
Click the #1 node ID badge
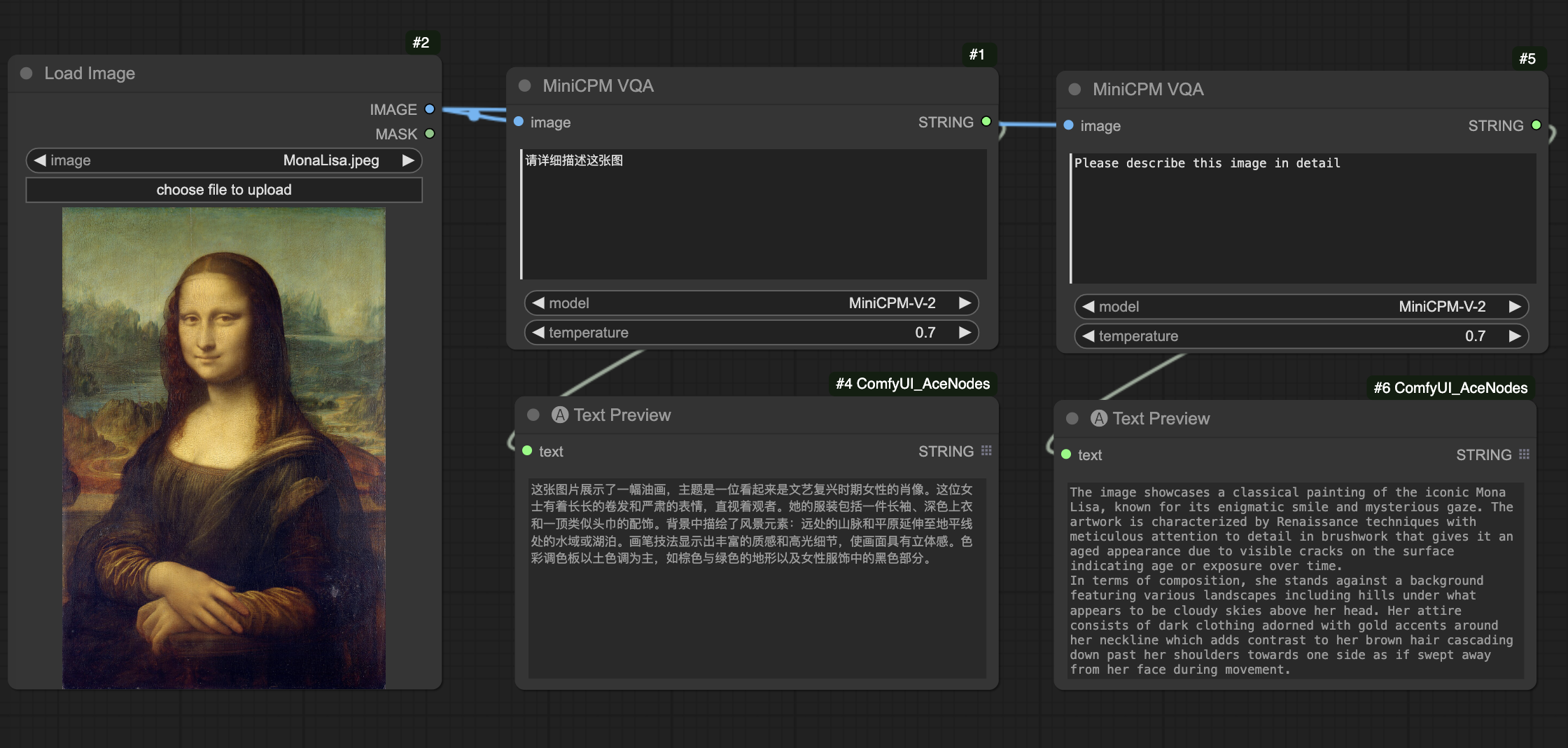click(978, 55)
